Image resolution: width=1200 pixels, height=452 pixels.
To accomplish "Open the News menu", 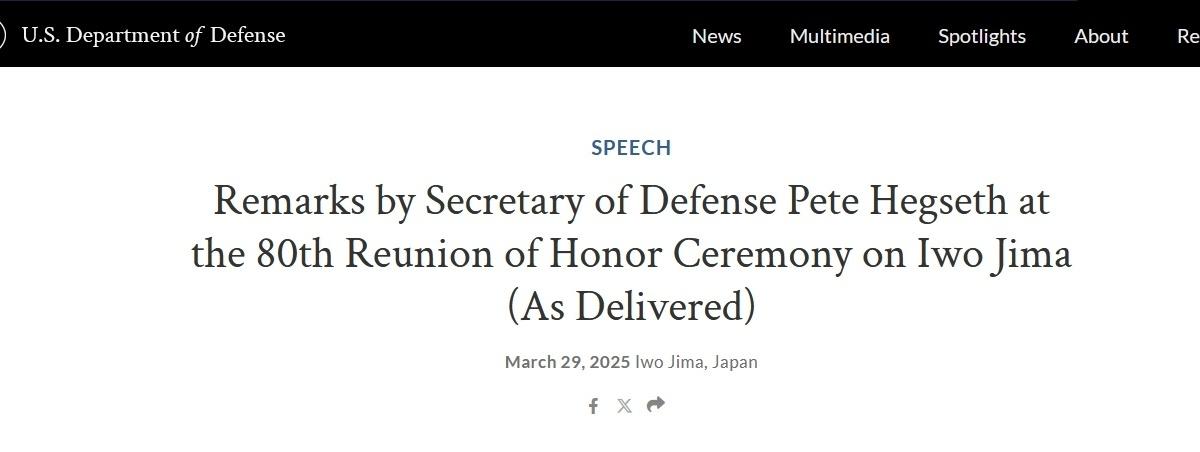I will click(716, 36).
